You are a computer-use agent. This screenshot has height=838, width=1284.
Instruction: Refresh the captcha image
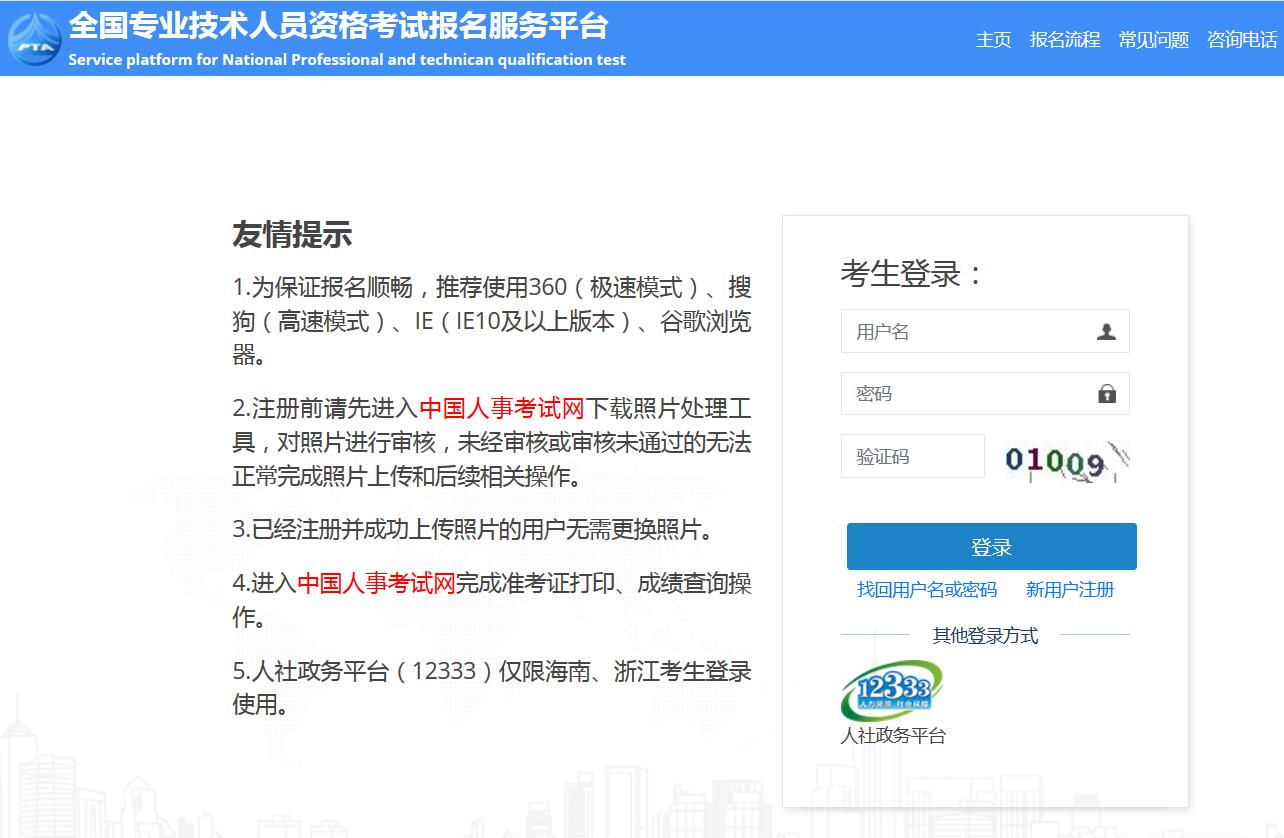coord(1066,461)
